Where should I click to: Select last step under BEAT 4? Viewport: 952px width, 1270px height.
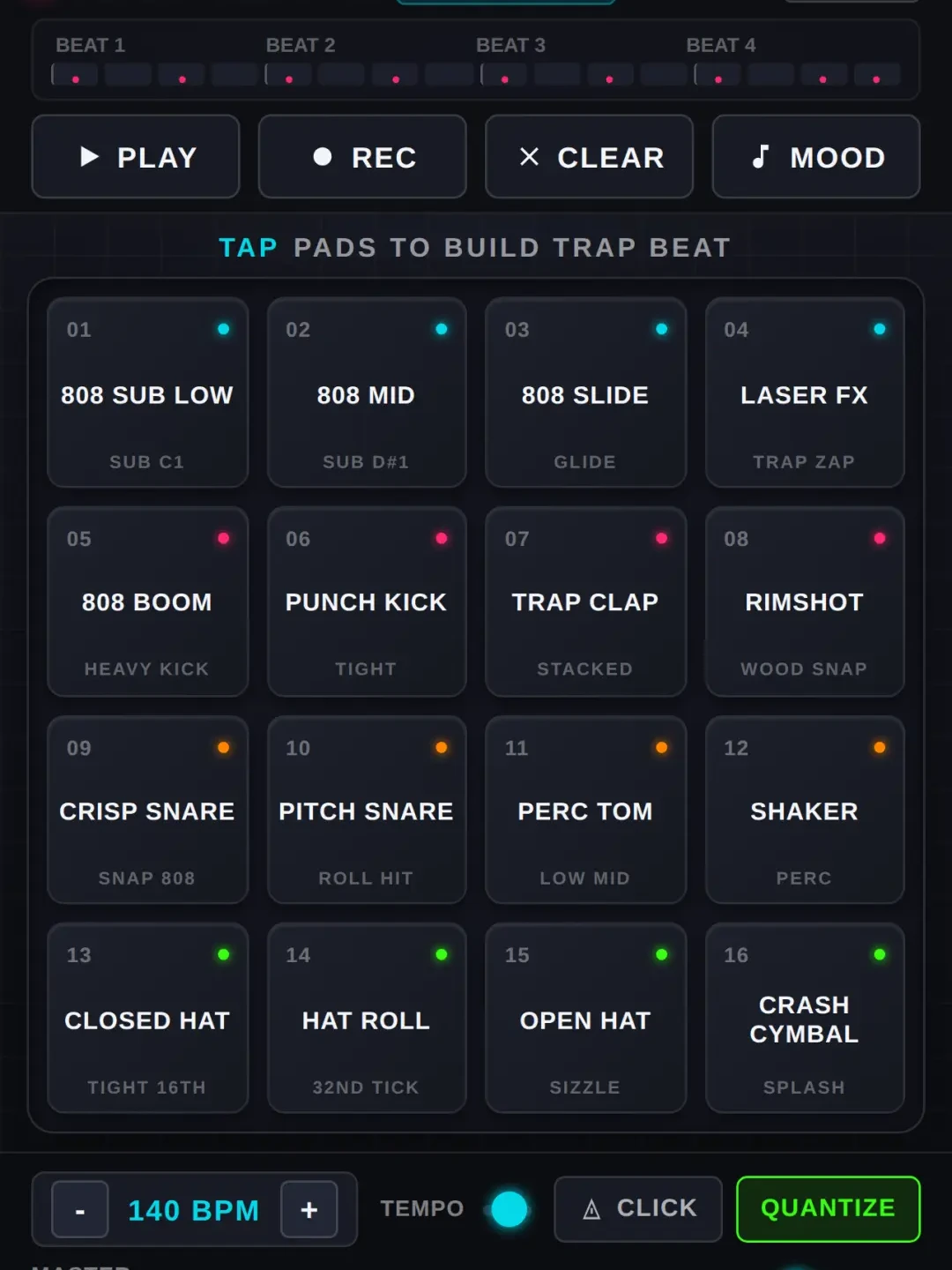[877, 74]
